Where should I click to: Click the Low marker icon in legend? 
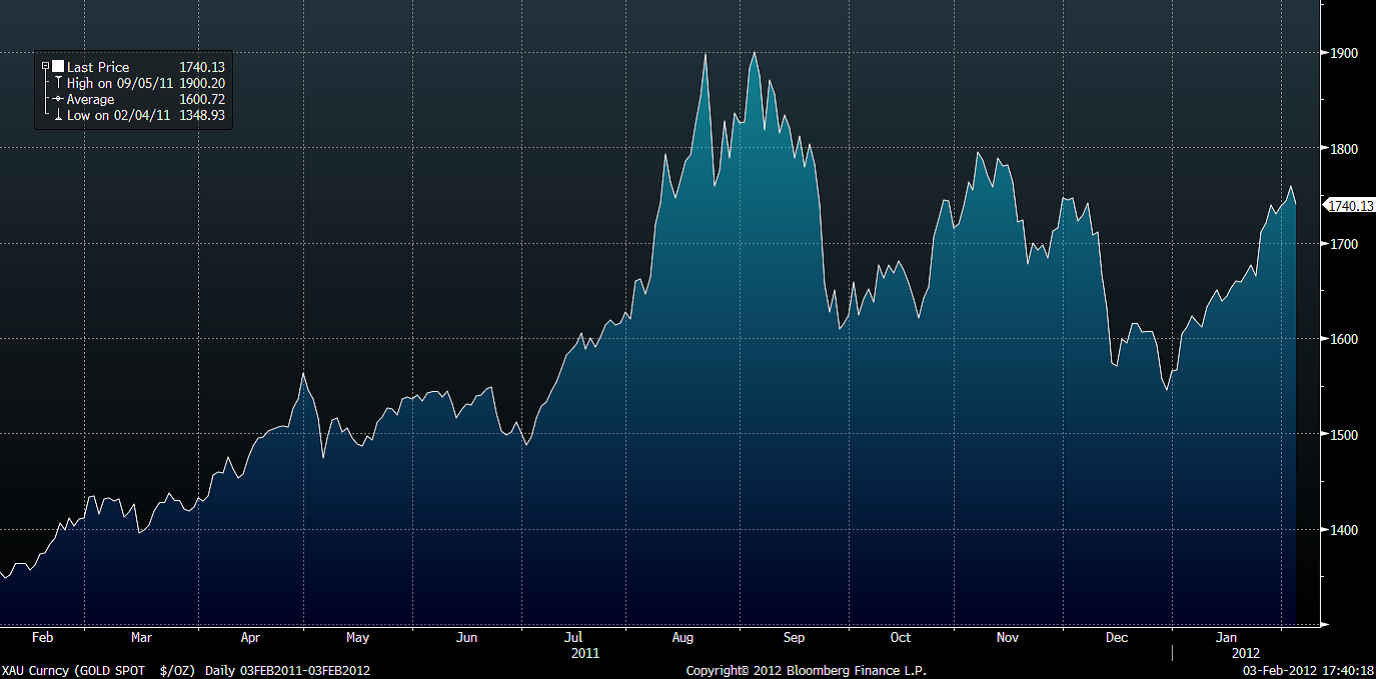tap(58, 115)
